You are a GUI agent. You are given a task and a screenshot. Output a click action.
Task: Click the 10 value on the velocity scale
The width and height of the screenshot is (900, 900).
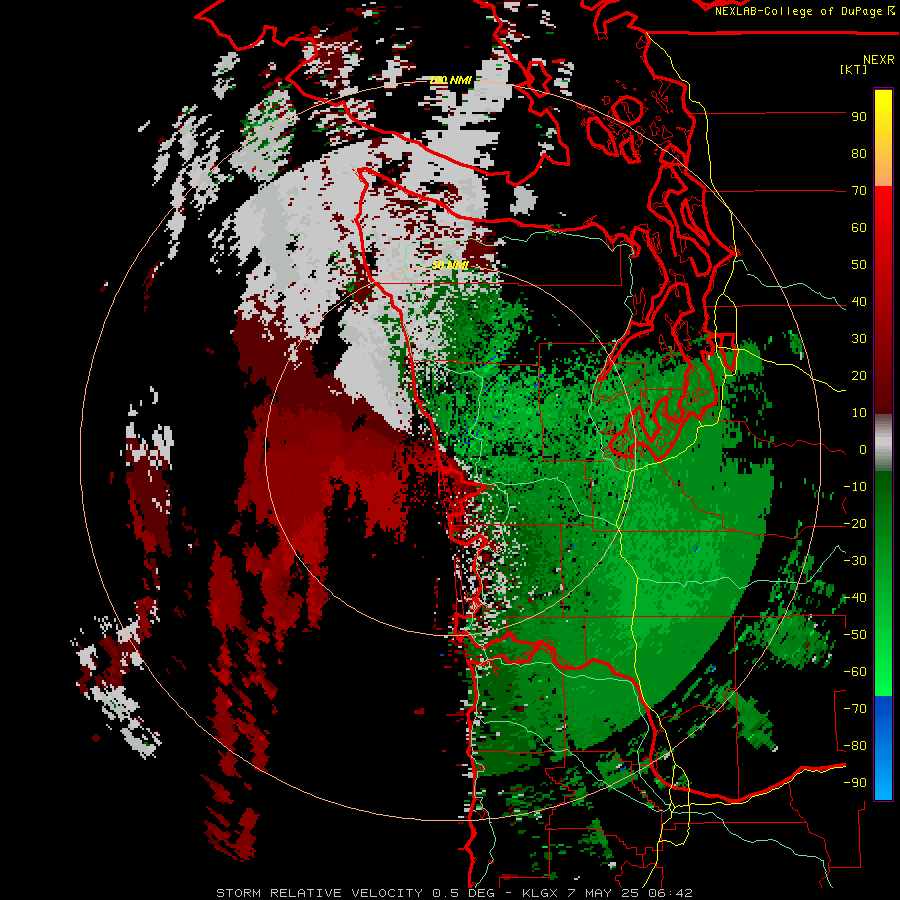click(x=859, y=413)
